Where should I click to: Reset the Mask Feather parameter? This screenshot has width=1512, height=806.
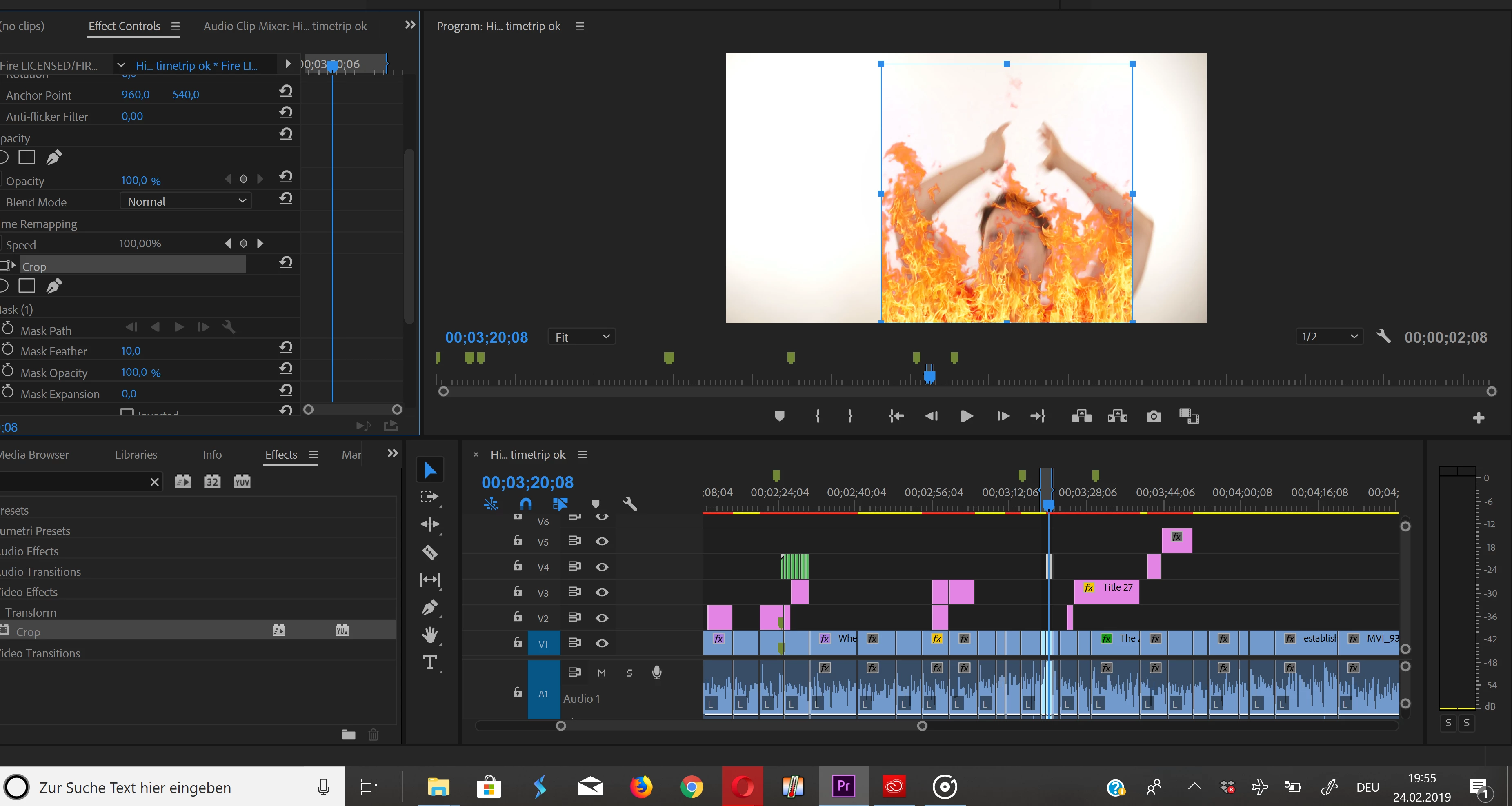pyautogui.click(x=286, y=348)
